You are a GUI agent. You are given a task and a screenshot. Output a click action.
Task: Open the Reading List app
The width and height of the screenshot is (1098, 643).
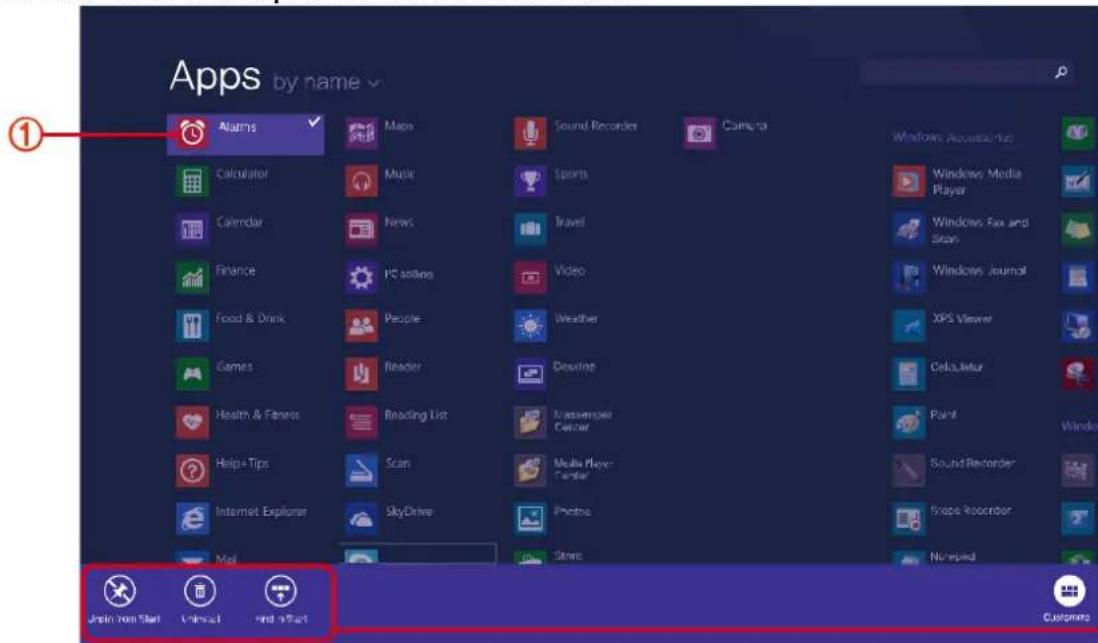[396, 422]
